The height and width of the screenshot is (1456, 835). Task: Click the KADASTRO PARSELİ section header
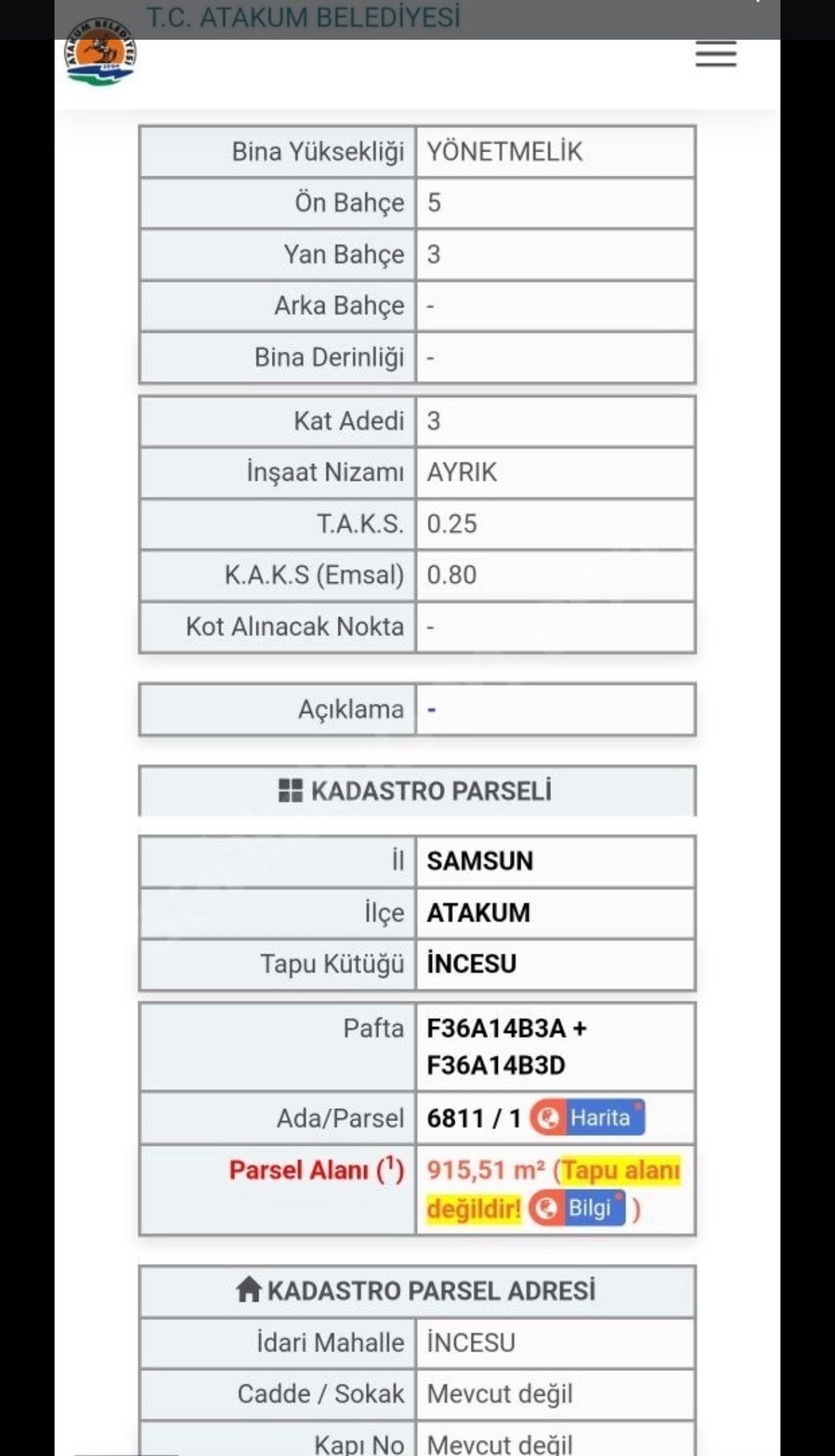431,791
